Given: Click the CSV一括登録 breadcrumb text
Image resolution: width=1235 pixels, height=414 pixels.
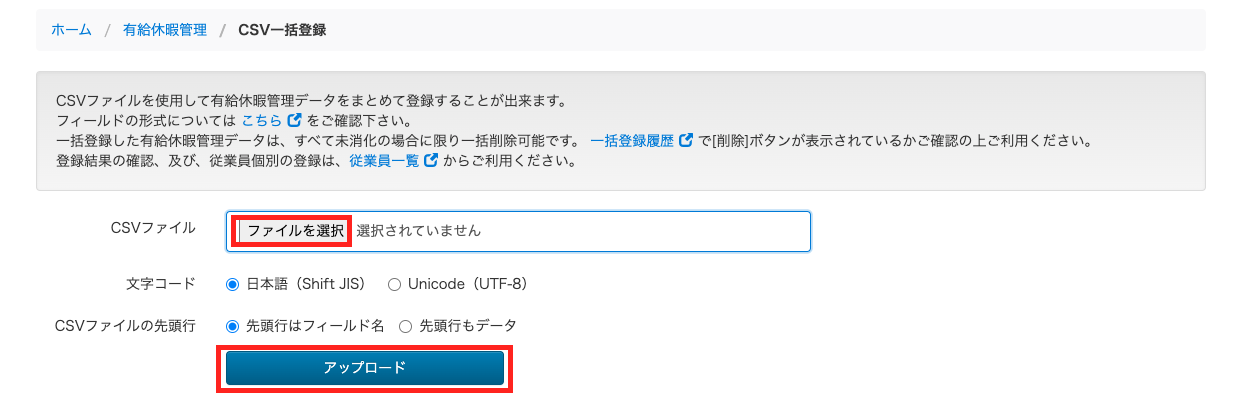Looking at the screenshot, I should [282, 30].
